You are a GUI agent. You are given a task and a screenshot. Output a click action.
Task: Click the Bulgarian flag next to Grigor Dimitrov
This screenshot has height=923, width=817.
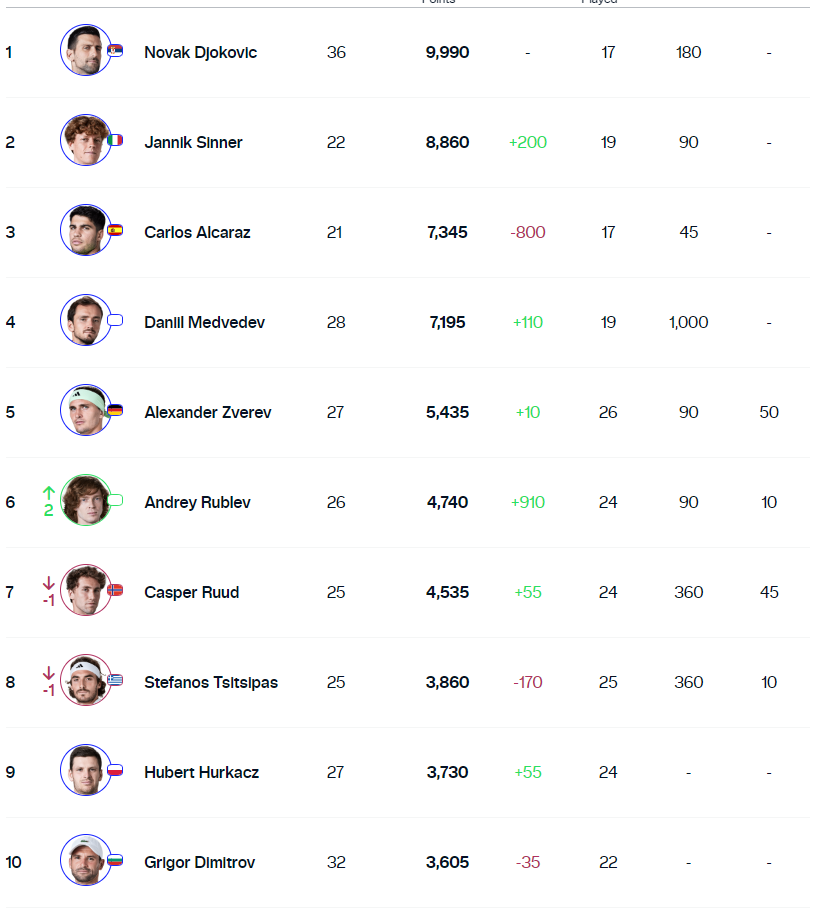tap(115, 860)
